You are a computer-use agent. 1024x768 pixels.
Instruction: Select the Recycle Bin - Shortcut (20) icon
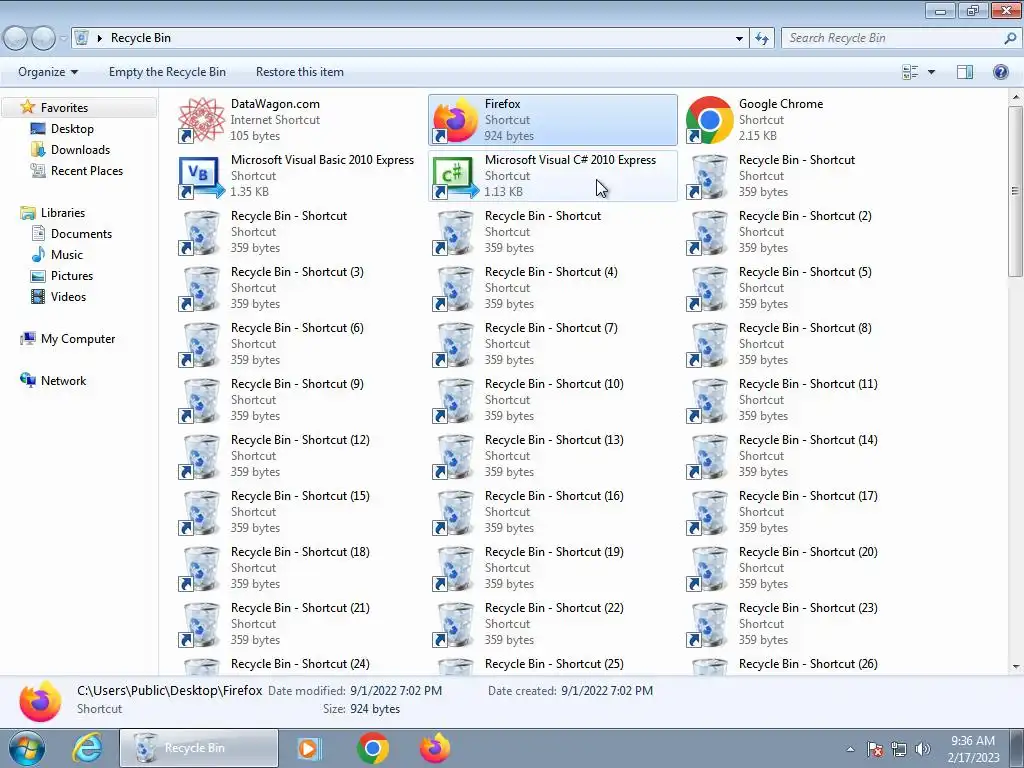(709, 568)
